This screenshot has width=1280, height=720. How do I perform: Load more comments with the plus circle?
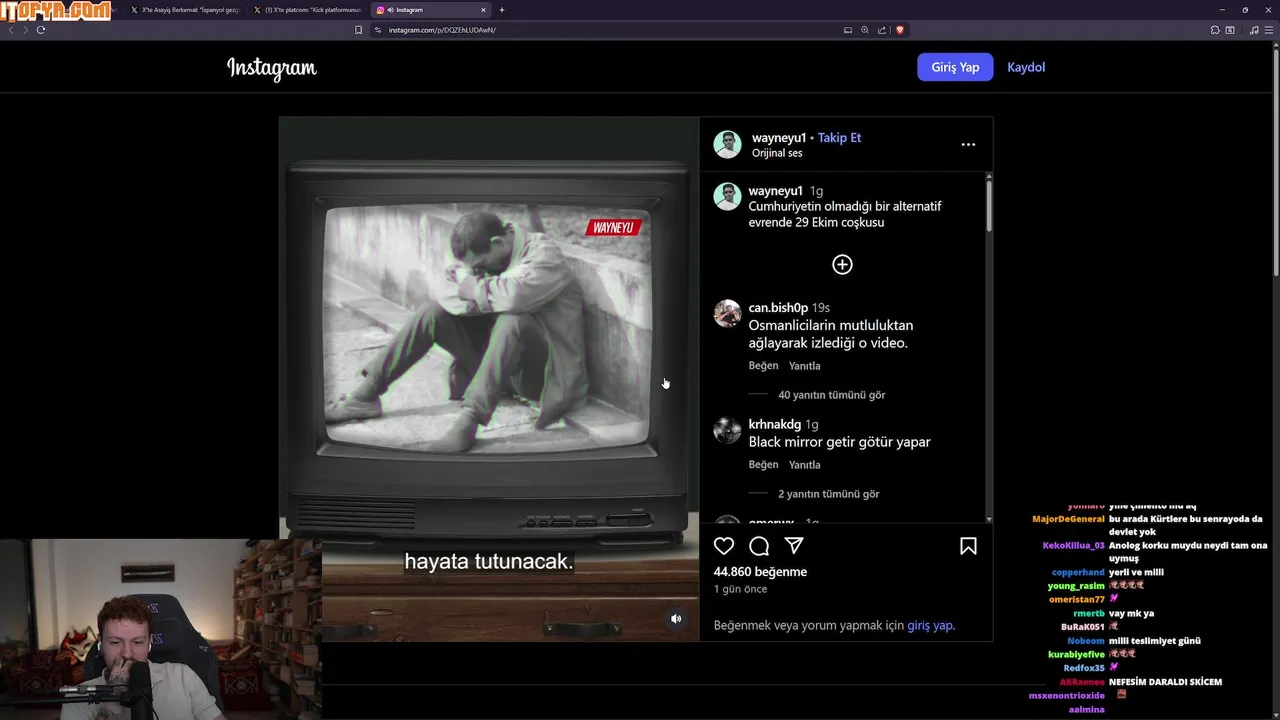coord(842,264)
